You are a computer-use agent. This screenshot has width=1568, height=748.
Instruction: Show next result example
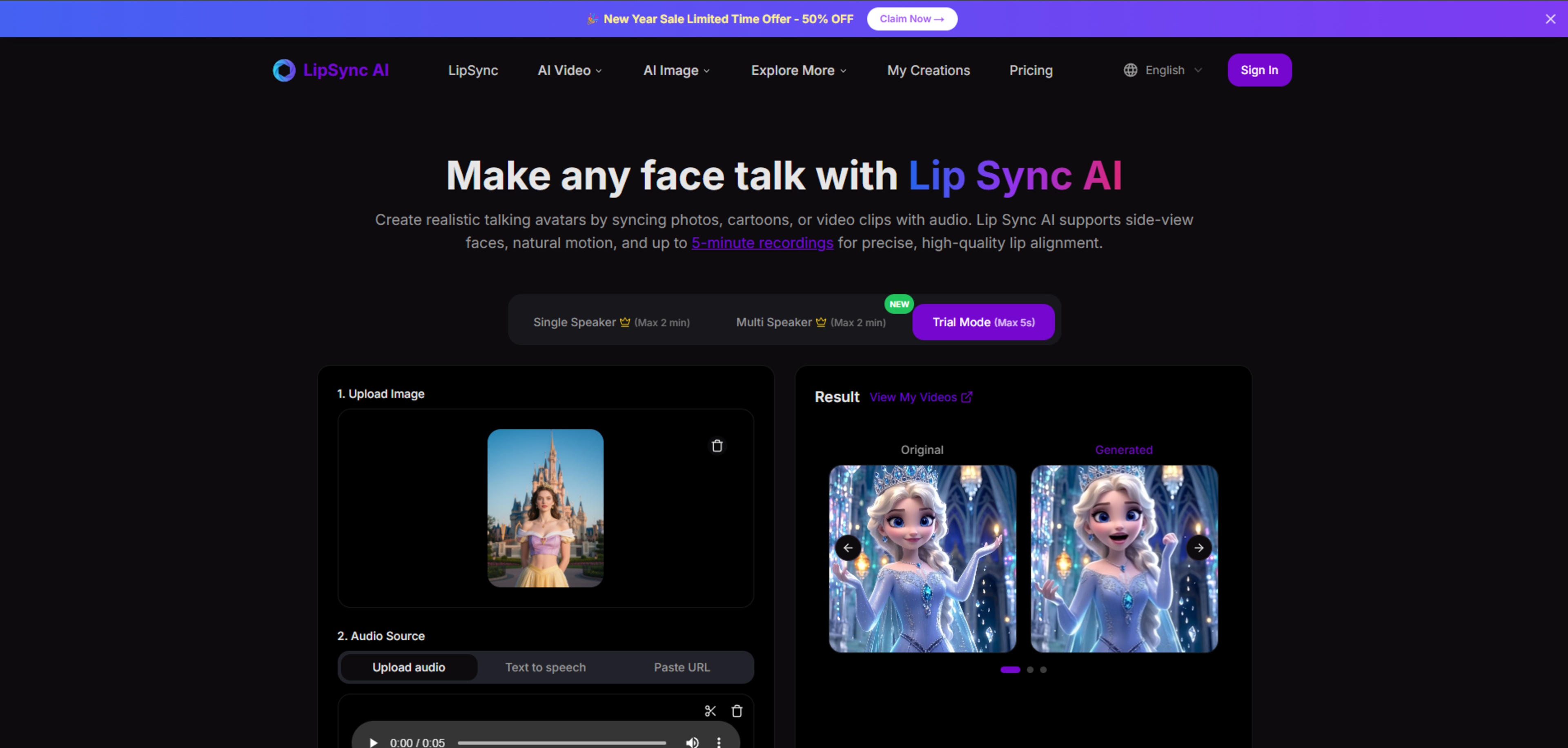coord(1198,547)
